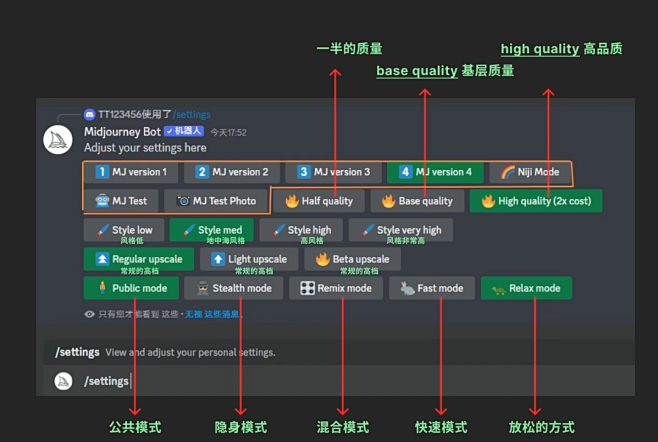Image resolution: width=658 pixels, height=442 pixels.
Task: Click Midjourney Bot username
Action: coord(122,132)
